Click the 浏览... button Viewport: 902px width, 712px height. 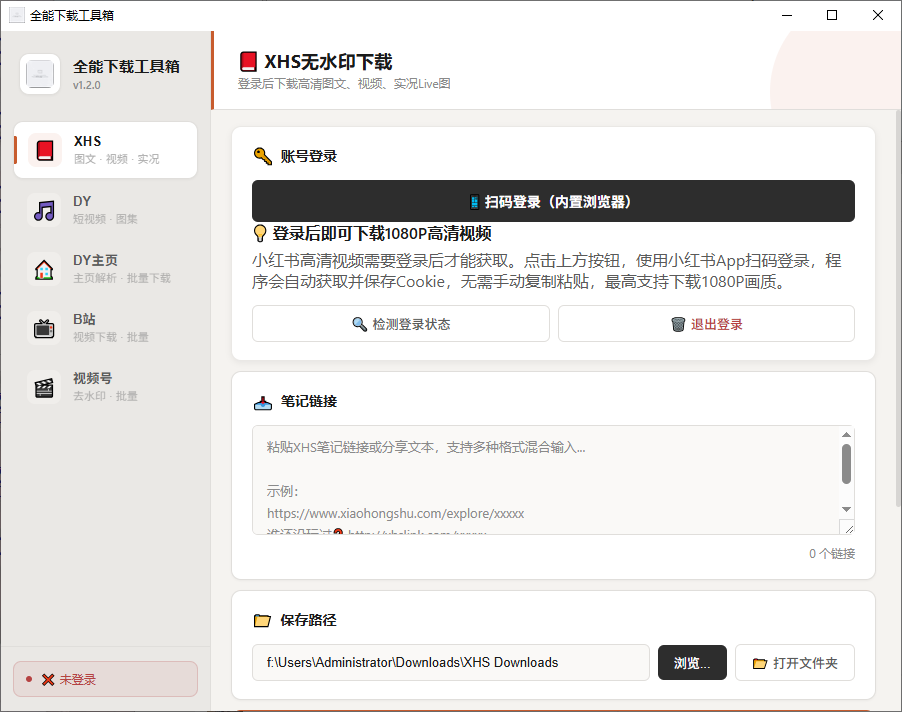pyautogui.click(x=692, y=663)
